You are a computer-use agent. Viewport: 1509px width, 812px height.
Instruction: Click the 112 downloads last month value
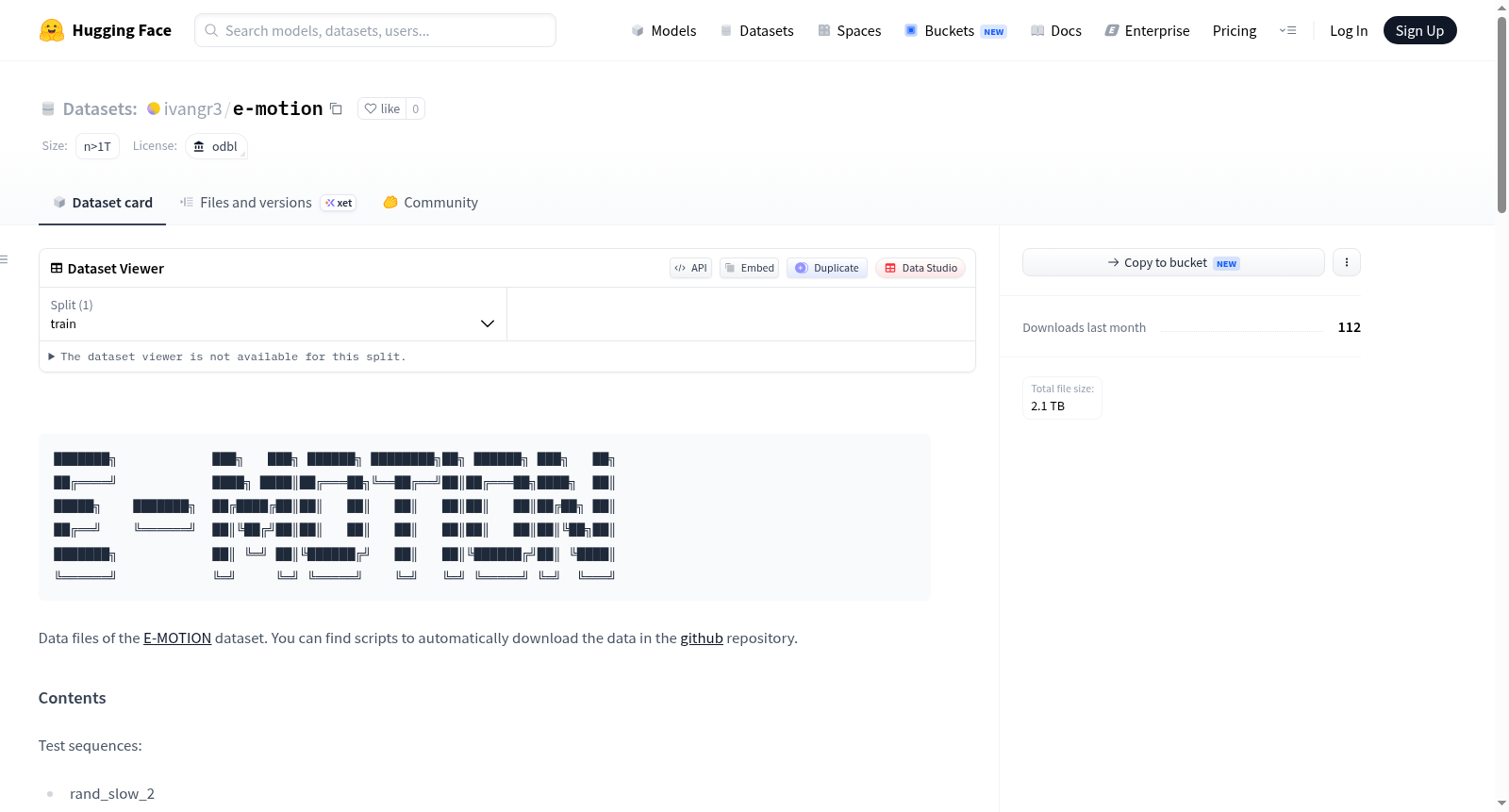click(1350, 327)
